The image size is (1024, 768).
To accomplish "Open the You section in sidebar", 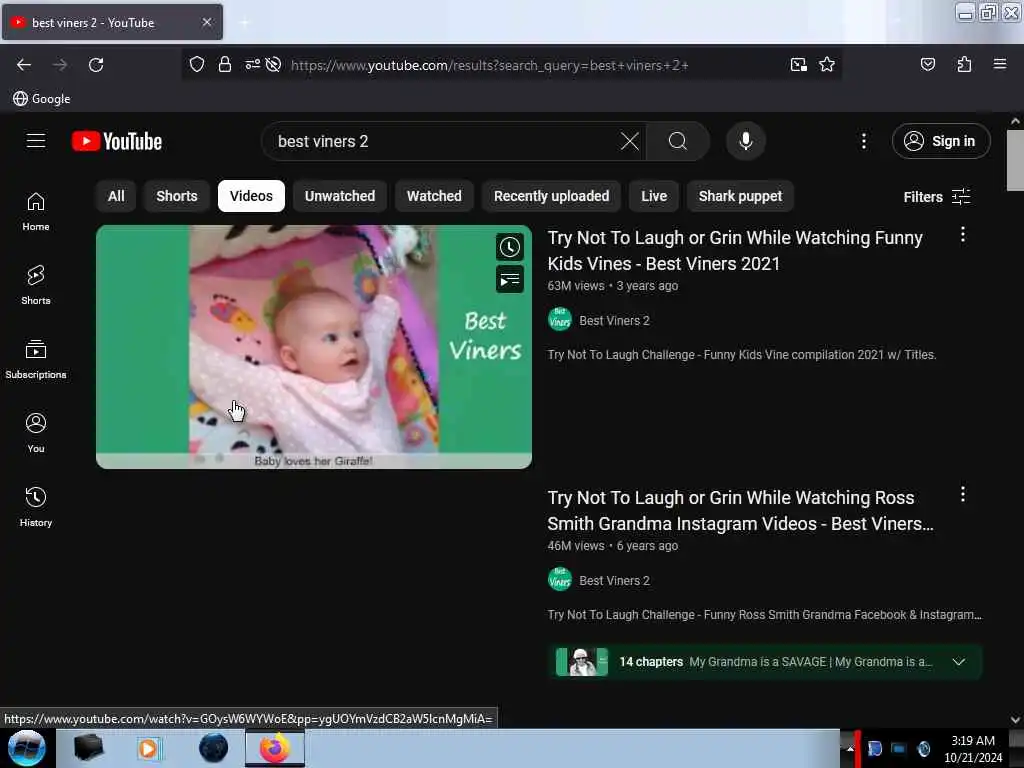I will (x=36, y=433).
